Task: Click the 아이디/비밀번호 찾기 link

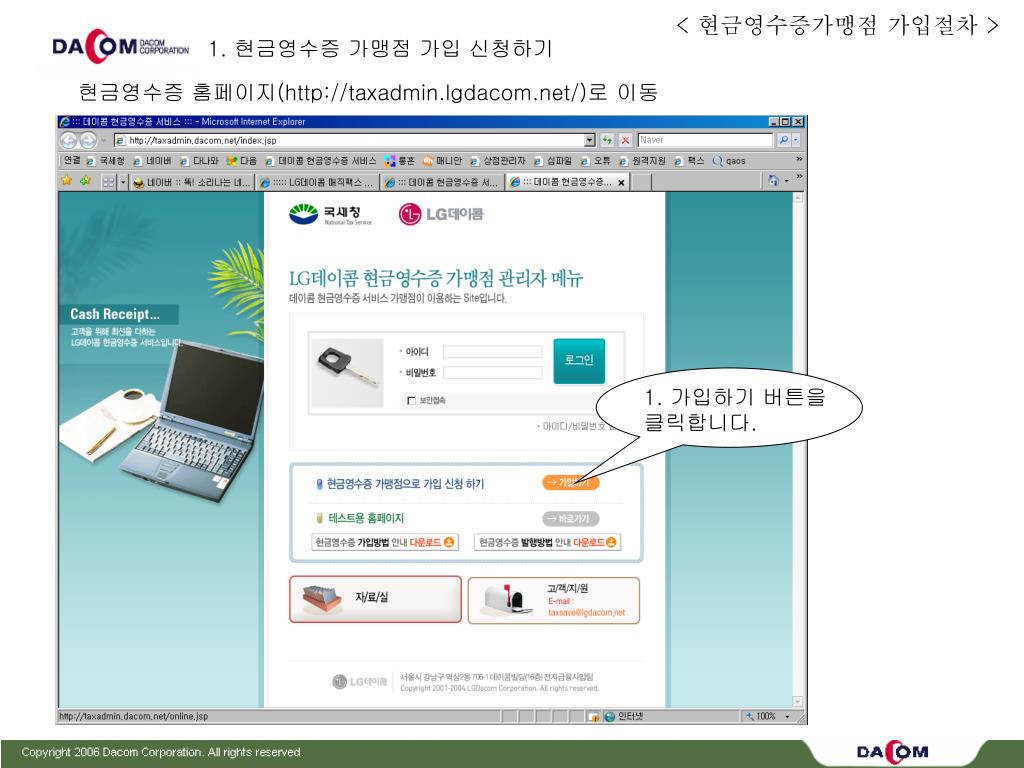Action: point(576,426)
